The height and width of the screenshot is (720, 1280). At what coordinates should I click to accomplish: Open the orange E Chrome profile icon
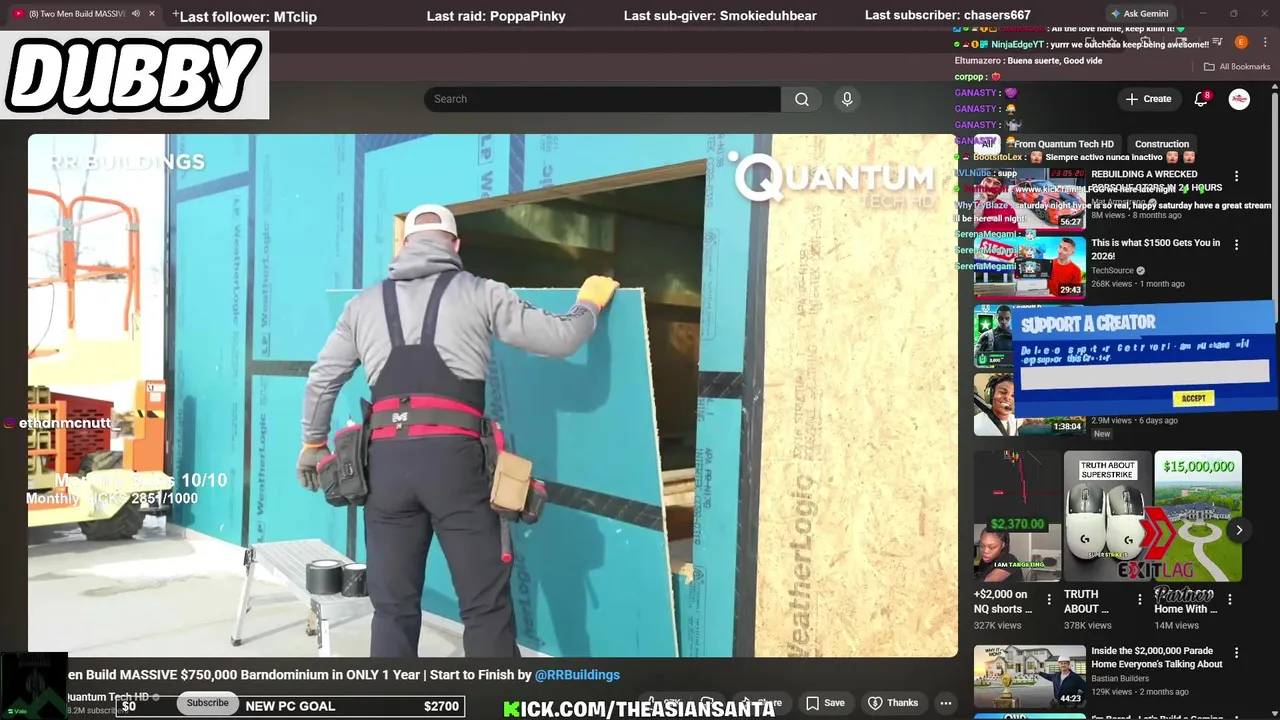pyautogui.click(x=1241, y=42)
